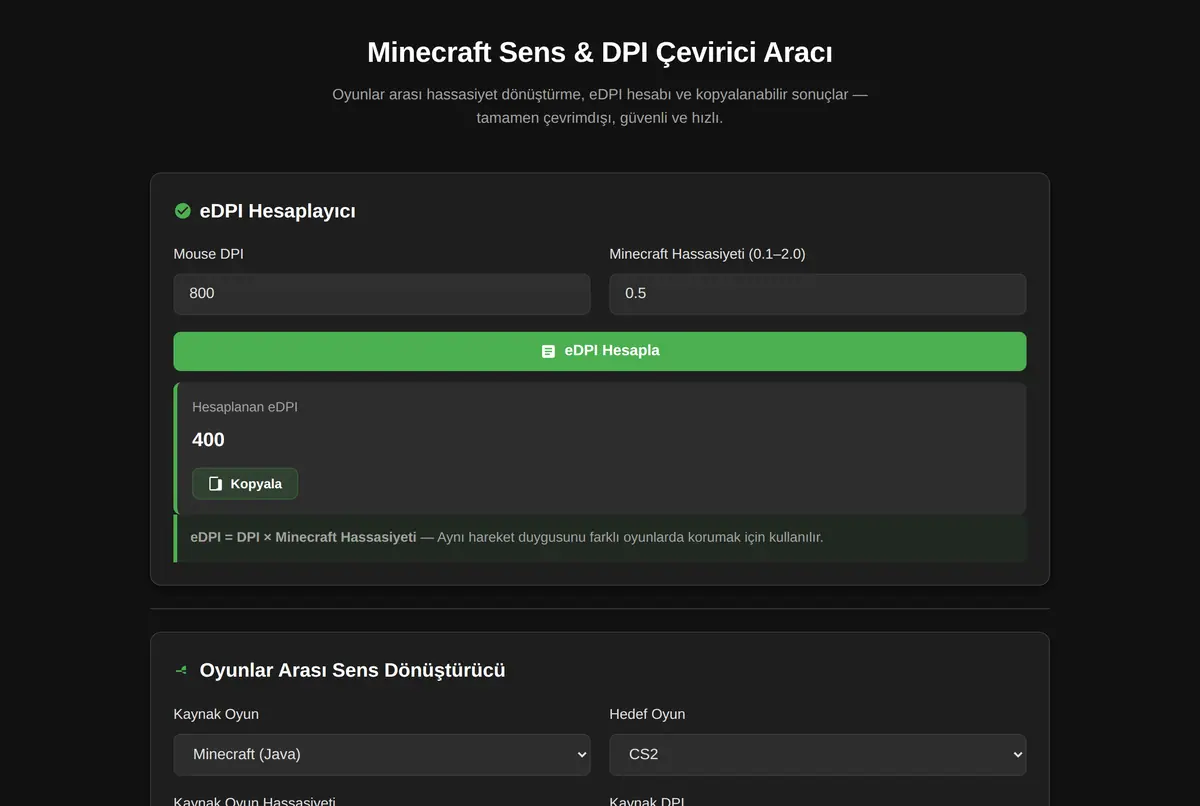This screenshot has height=806, width=1200.
Task: Run the eDPI Hesapla calculation
Action: [600, 351]
